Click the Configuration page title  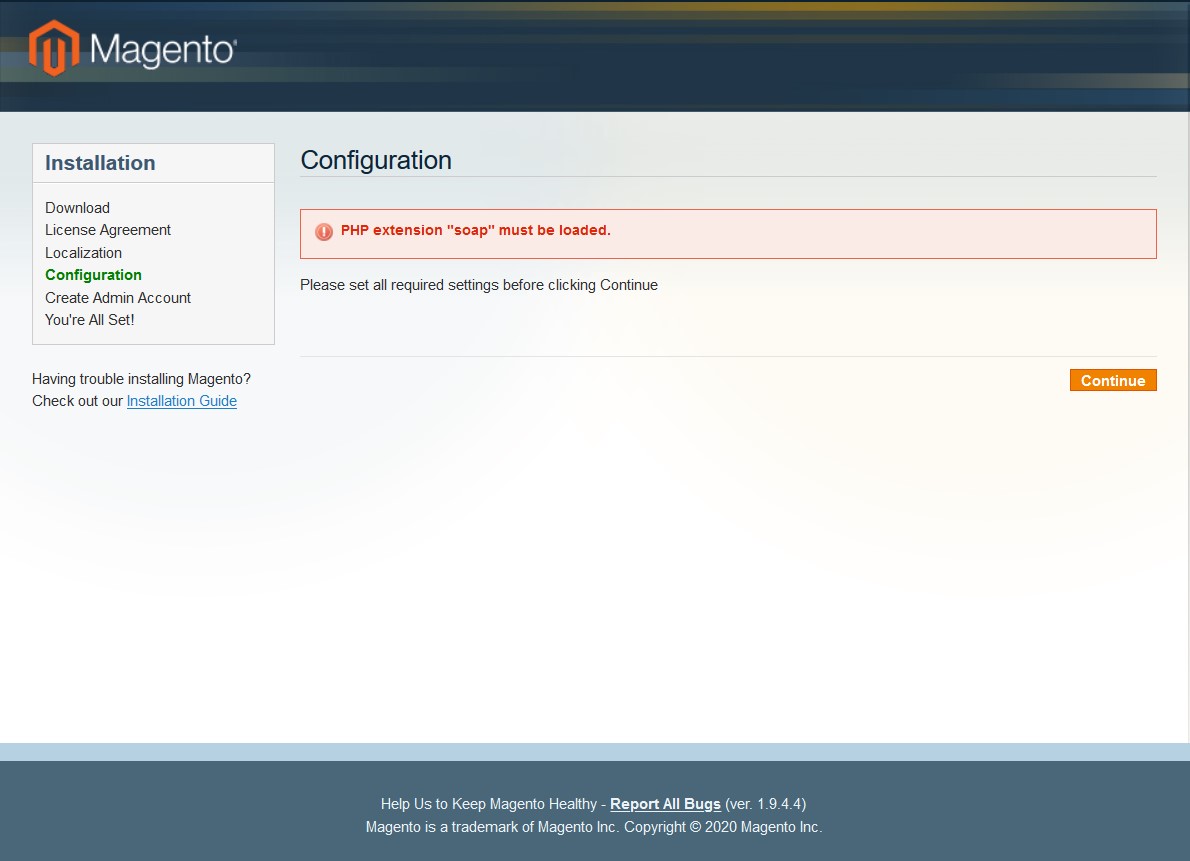376,160
